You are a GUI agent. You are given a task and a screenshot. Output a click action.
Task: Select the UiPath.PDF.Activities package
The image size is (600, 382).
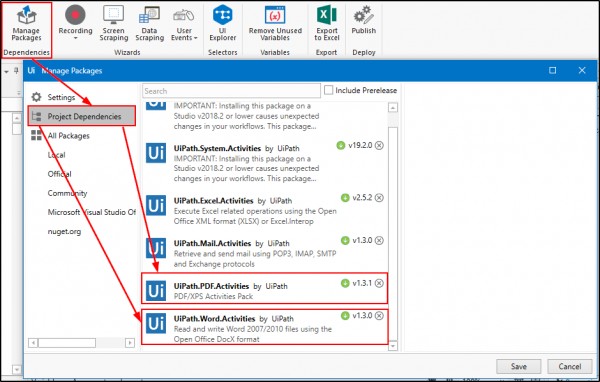[265, 289]
